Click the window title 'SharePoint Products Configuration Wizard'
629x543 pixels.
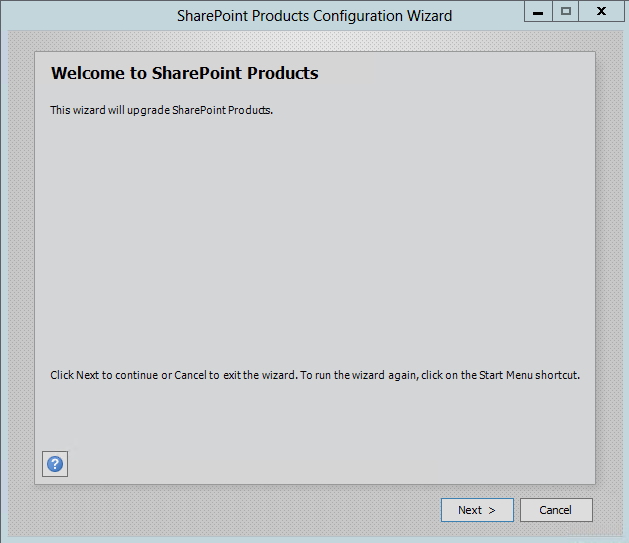click(x=314, y=16)
